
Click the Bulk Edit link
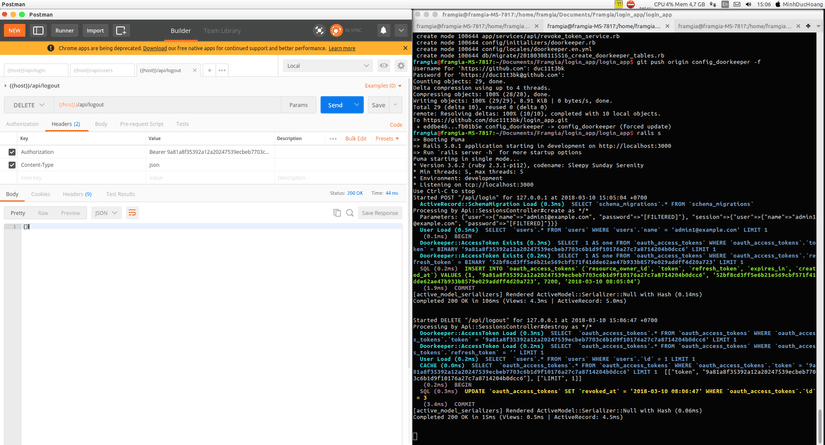[356, 139]
